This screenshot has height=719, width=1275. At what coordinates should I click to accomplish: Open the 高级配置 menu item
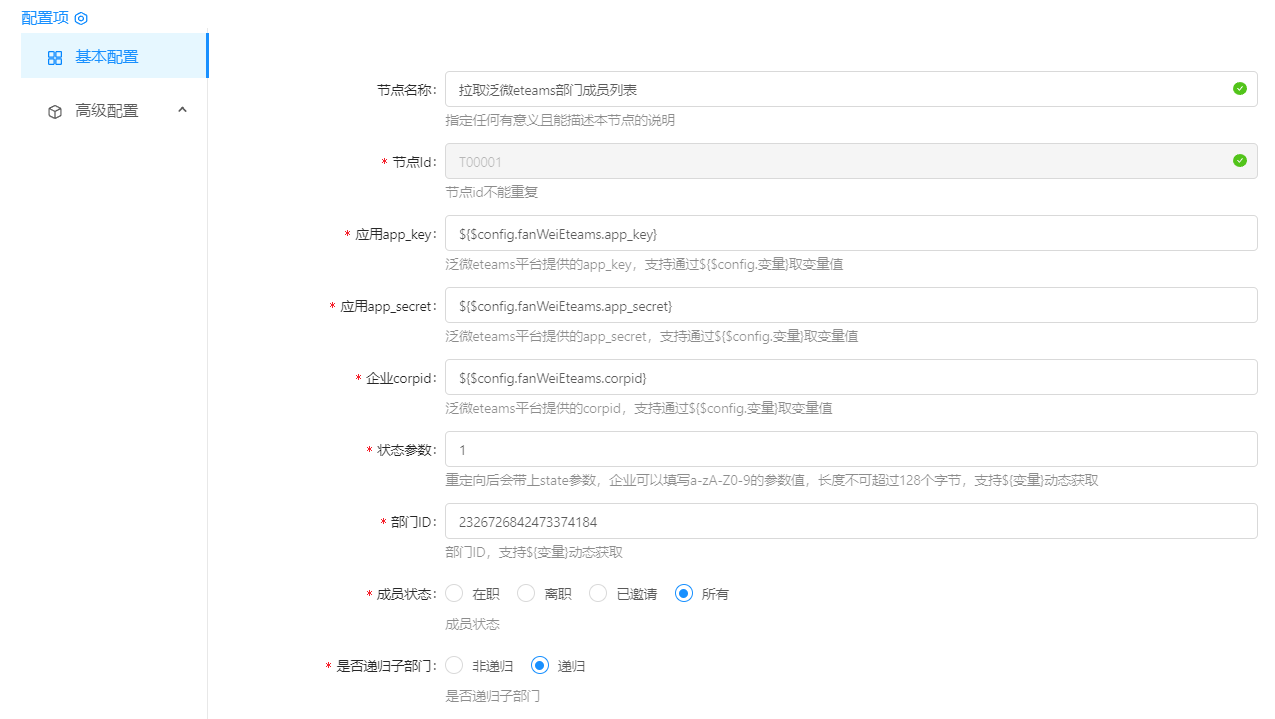click(106, 111)
